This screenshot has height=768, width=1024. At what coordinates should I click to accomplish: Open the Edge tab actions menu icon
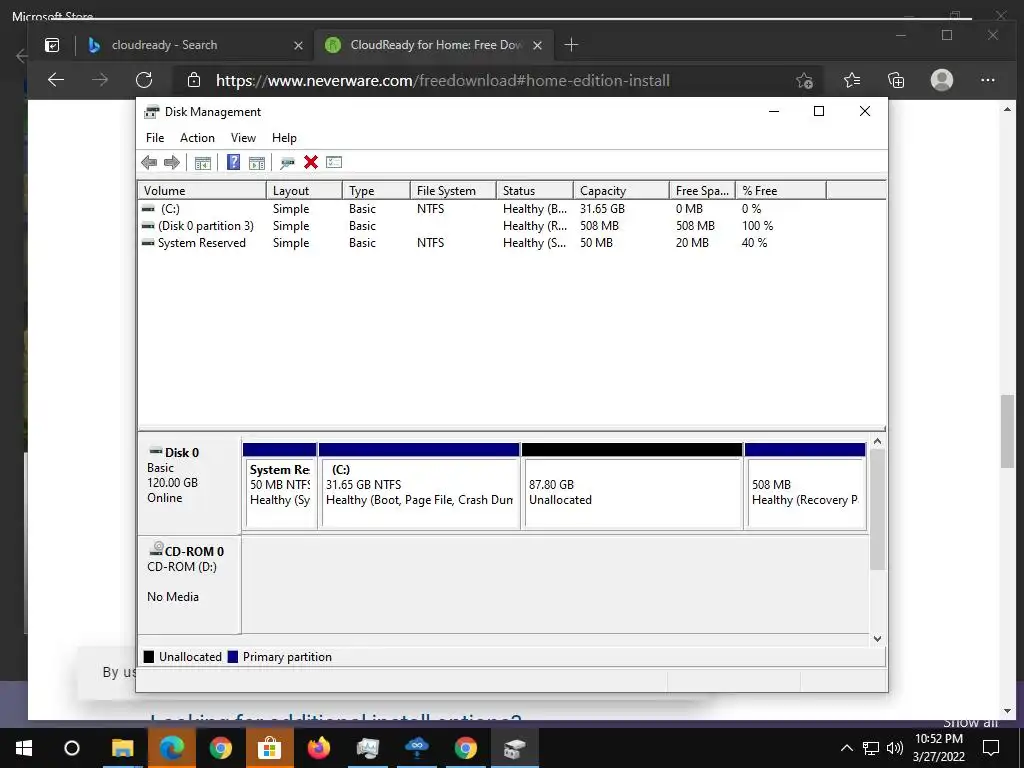click(x=52, y=45)
